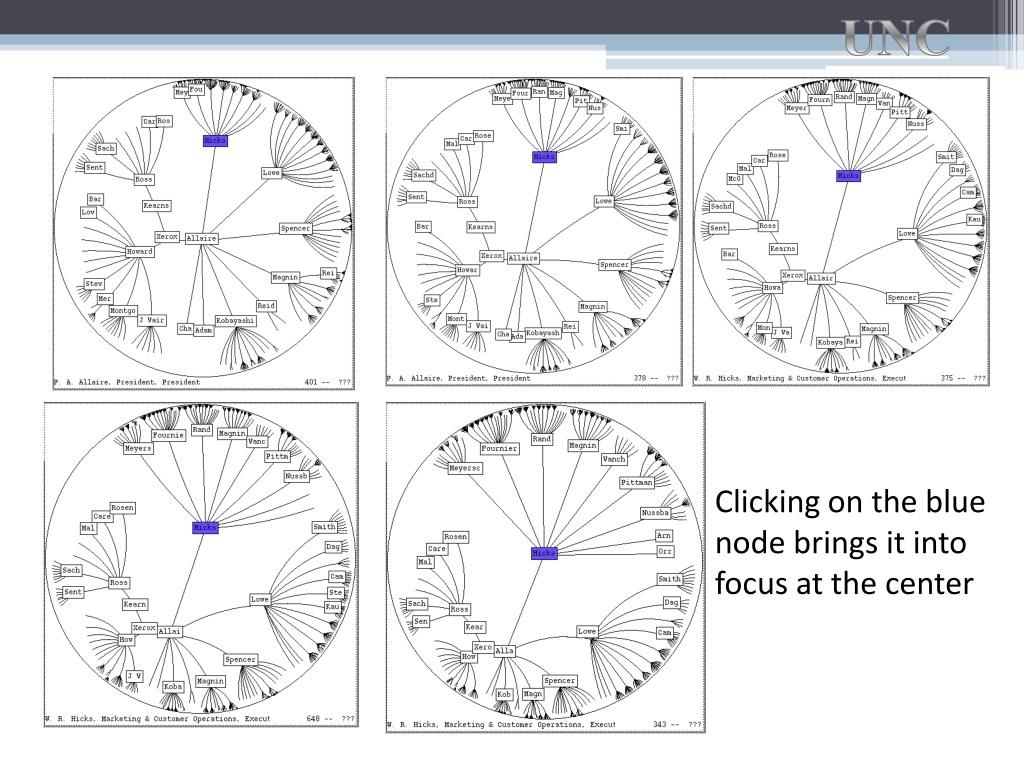Click the Nuss node in diagram 375
The width and height of the screenshot is (1024, 768).
coord(916,123)
